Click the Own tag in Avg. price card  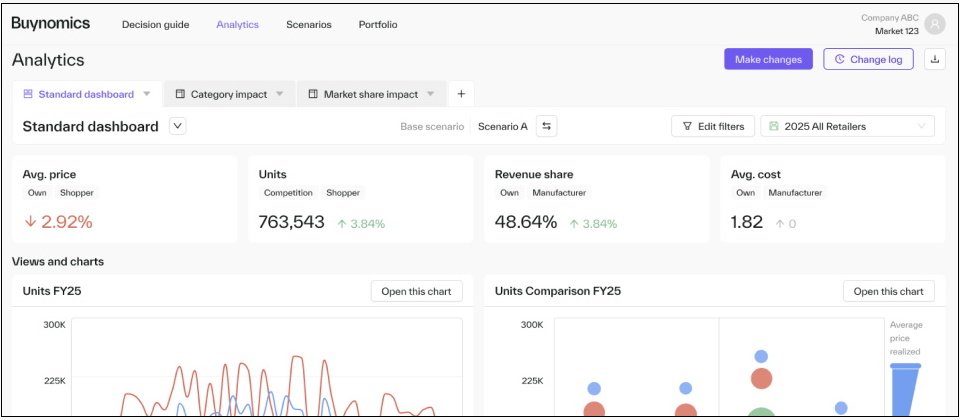[x=37, y=193]
